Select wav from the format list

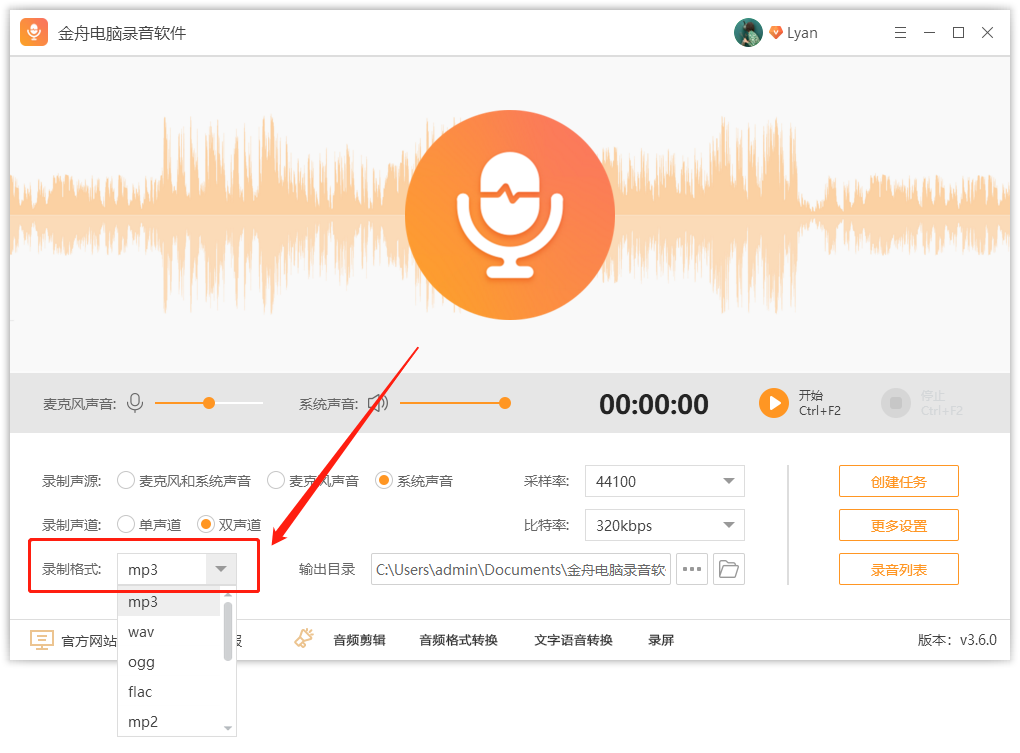(x=140, y=631)
